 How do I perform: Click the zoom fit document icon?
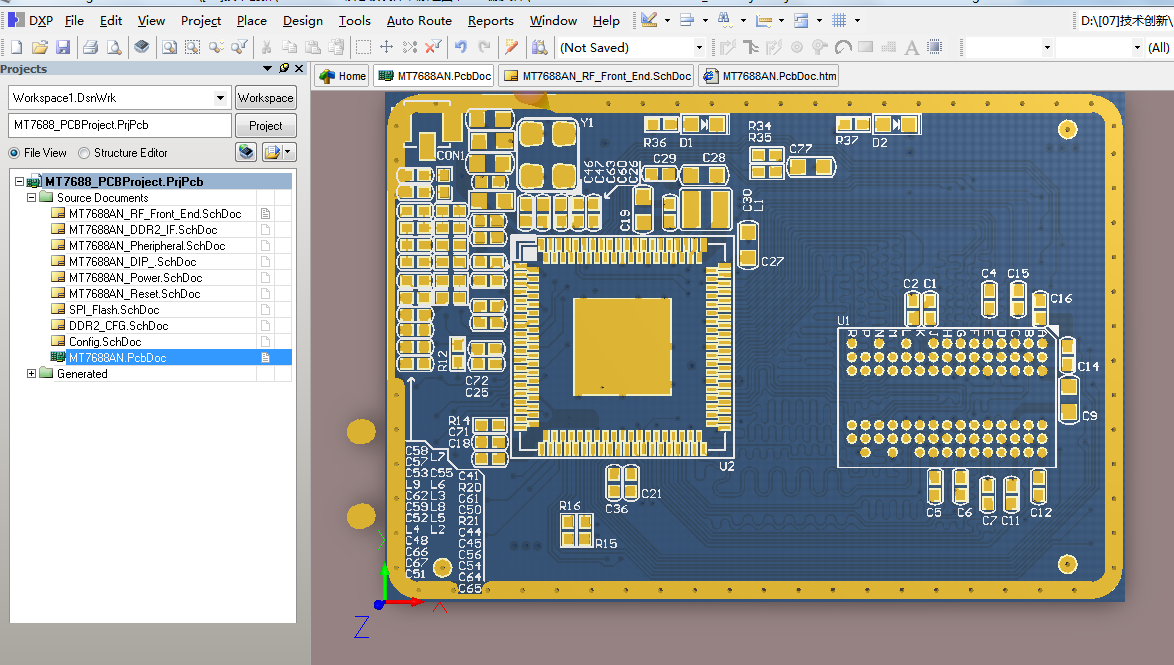pyautogui.click(x=169, y=47)
